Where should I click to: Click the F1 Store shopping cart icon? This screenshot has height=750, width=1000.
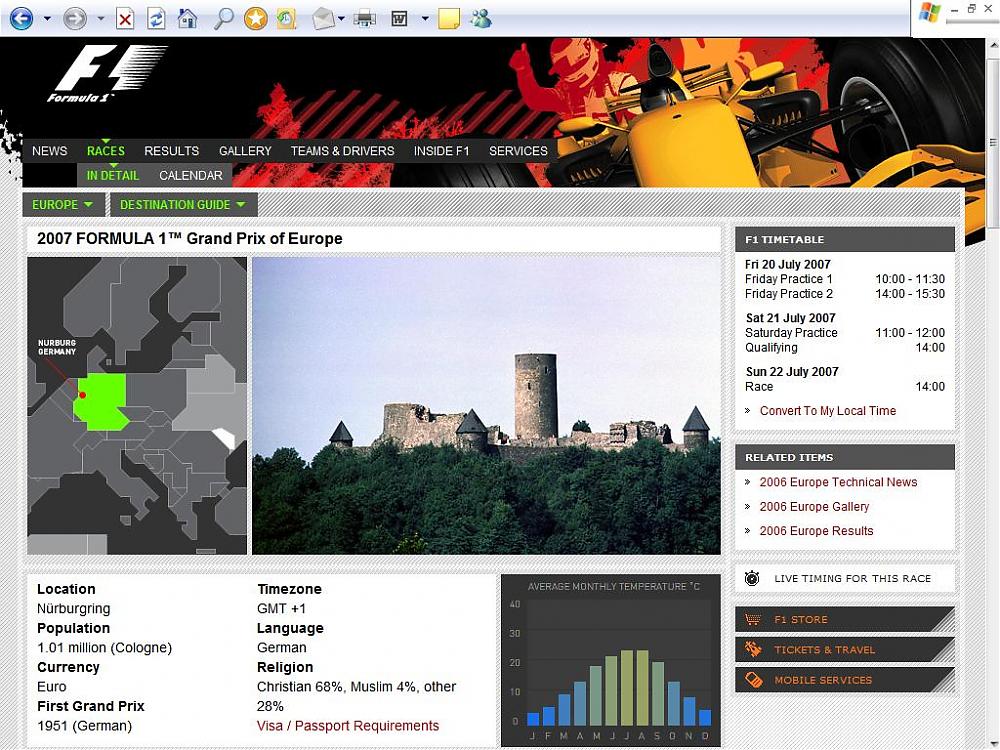(x=753, y=620)
